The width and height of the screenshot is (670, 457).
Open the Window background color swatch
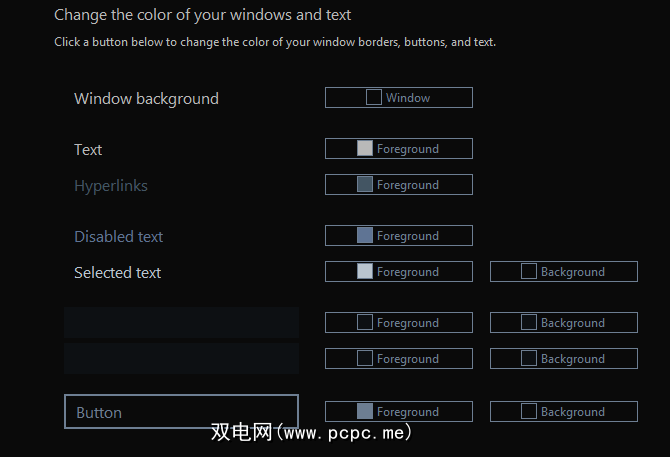398,98
